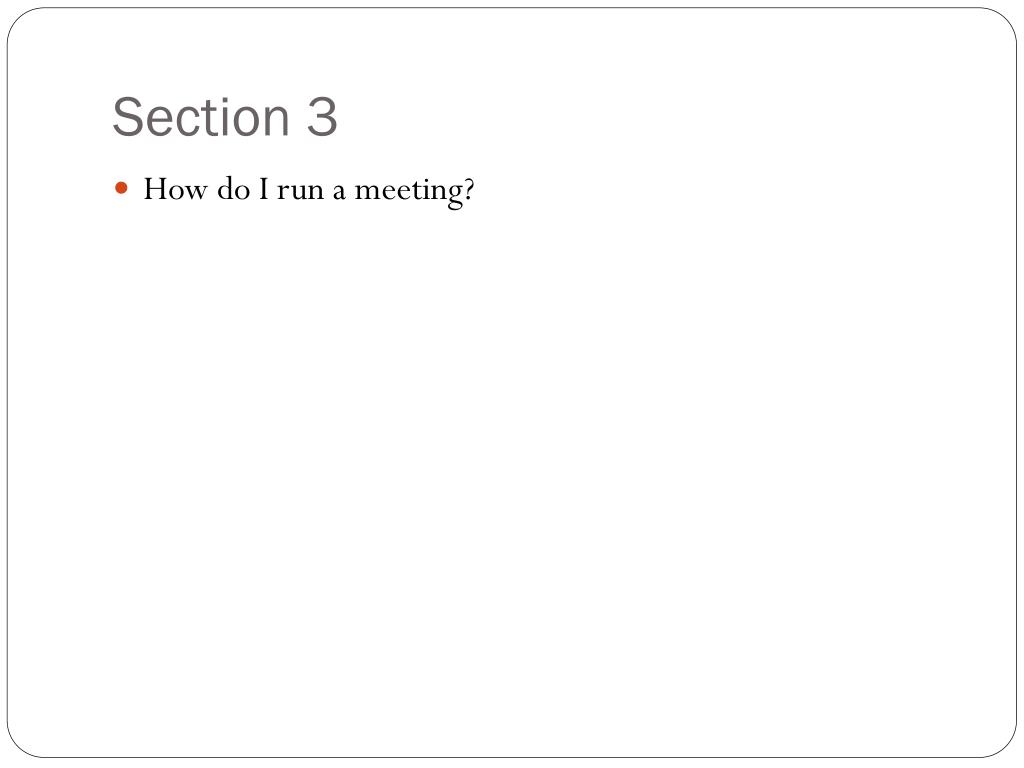
Task: Select the 'Section 3' slide title
Action: click(x=225, y=117)
